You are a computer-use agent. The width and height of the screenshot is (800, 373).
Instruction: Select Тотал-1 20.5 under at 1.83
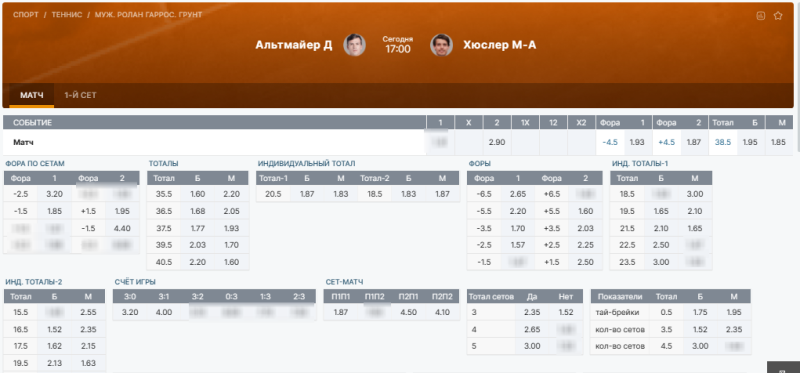pyautogui.click(x=340, y=194)
